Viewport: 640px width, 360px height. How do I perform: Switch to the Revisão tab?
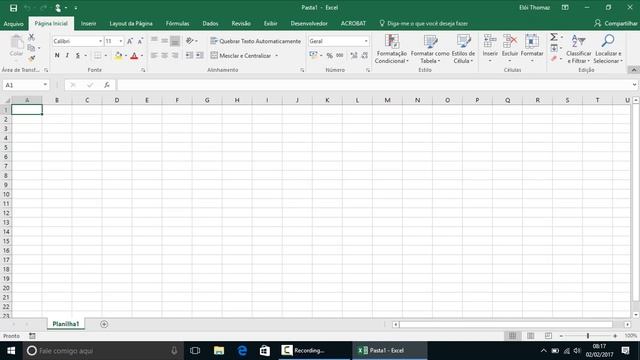coord(241,24)
